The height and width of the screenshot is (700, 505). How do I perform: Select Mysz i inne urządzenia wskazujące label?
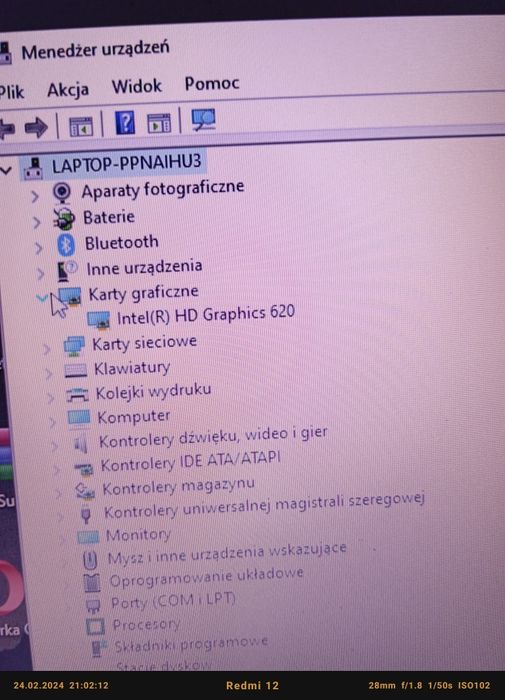[227, 554]
